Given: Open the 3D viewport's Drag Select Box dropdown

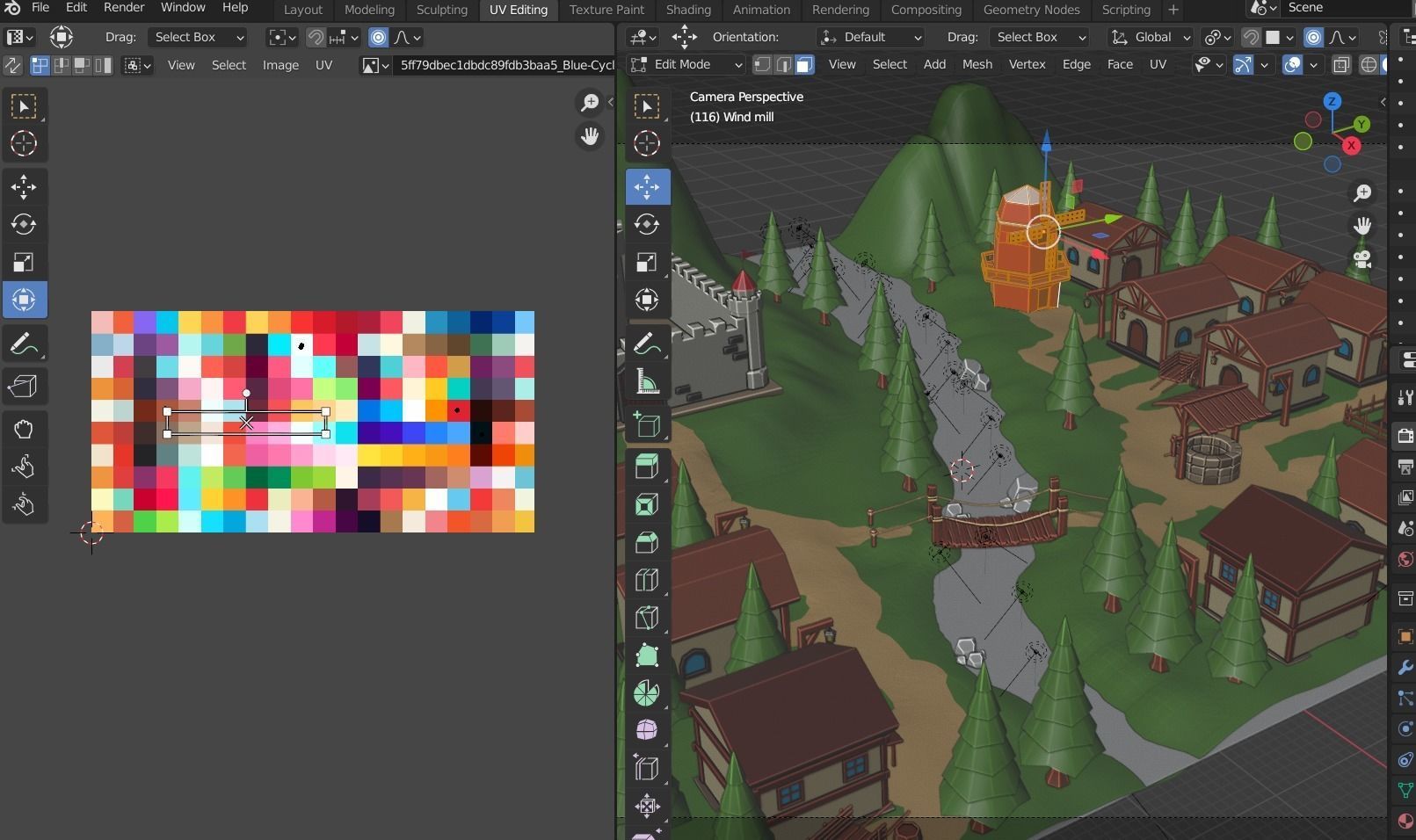Looking at the screenshot, I should point(1040,38).
